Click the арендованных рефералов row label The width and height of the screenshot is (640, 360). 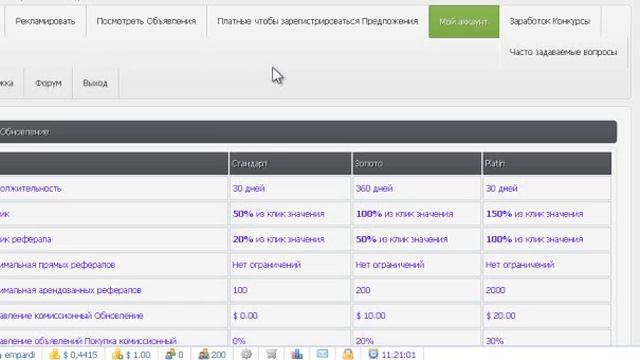click(71, 290)
